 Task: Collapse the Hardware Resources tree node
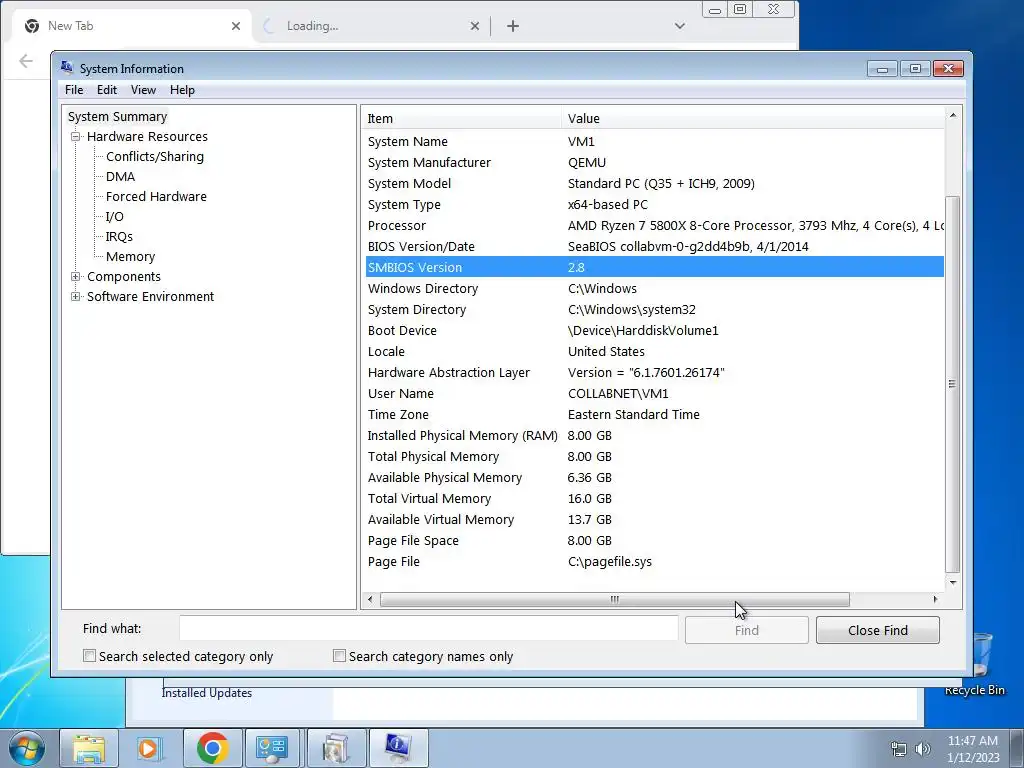click(x=76, y=136)
